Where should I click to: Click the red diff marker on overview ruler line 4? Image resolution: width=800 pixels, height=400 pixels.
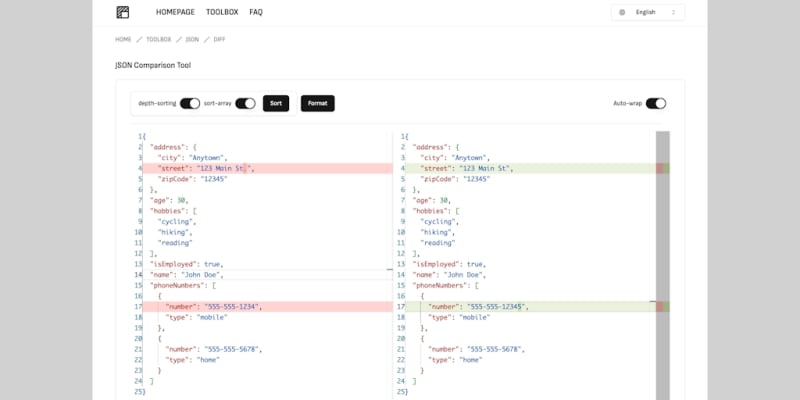click(662, 168)
